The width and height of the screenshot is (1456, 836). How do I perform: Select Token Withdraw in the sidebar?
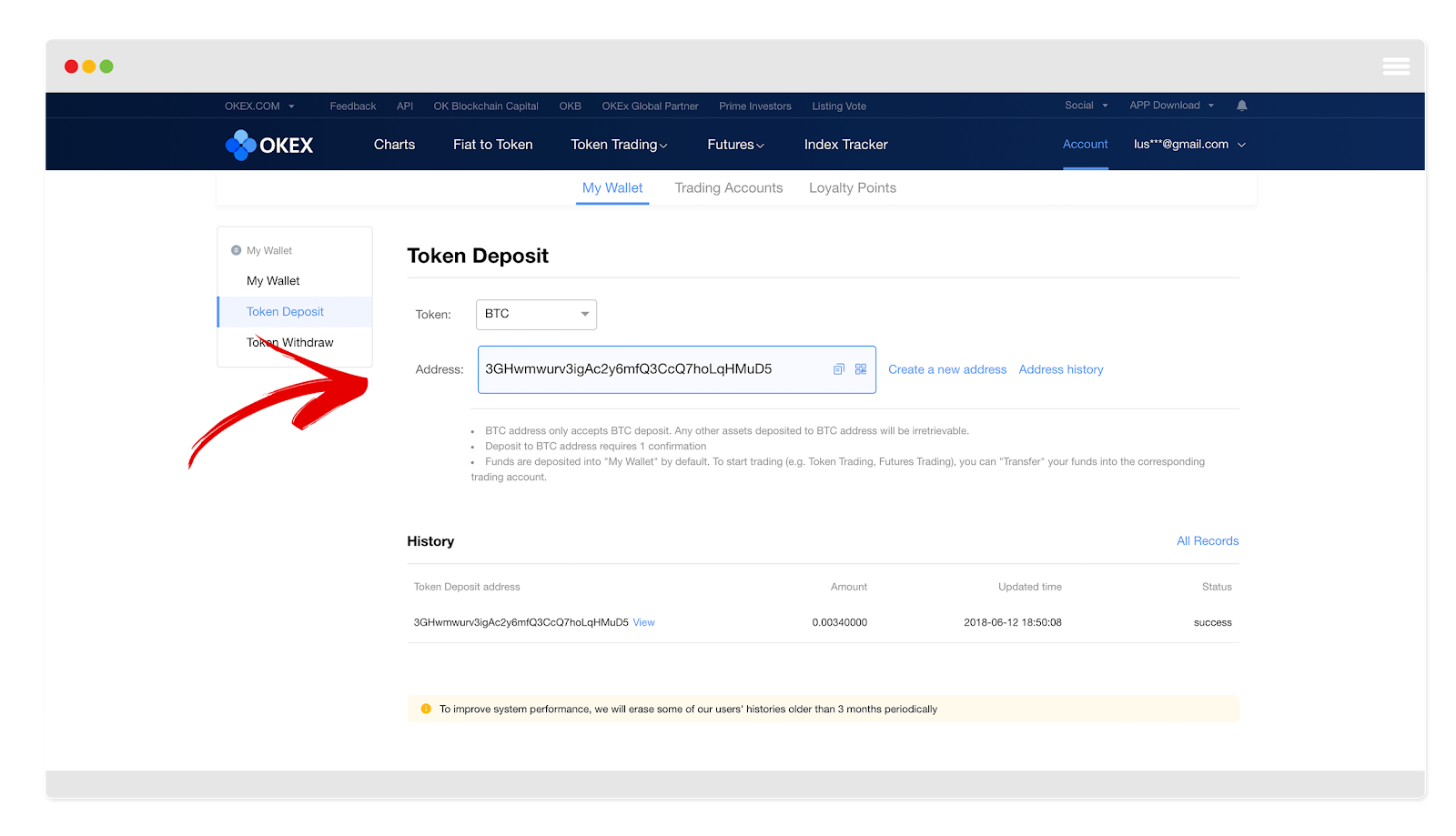[289, 343]
